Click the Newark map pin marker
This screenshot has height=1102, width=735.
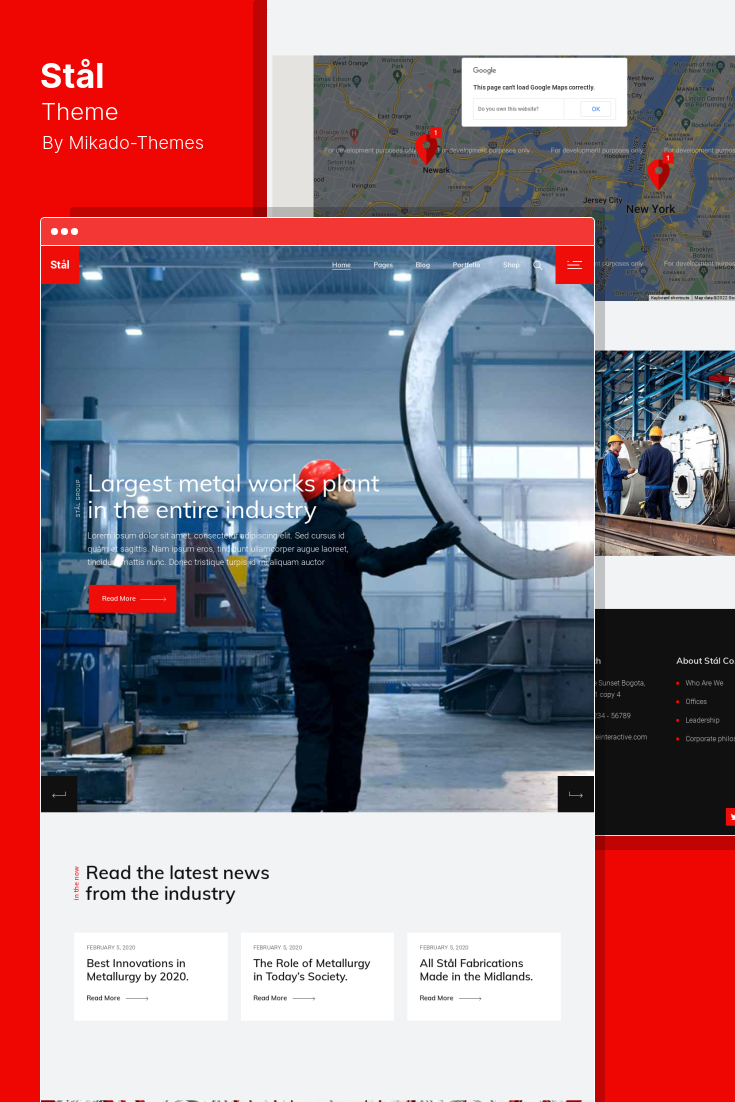click(x=427, y=147)
